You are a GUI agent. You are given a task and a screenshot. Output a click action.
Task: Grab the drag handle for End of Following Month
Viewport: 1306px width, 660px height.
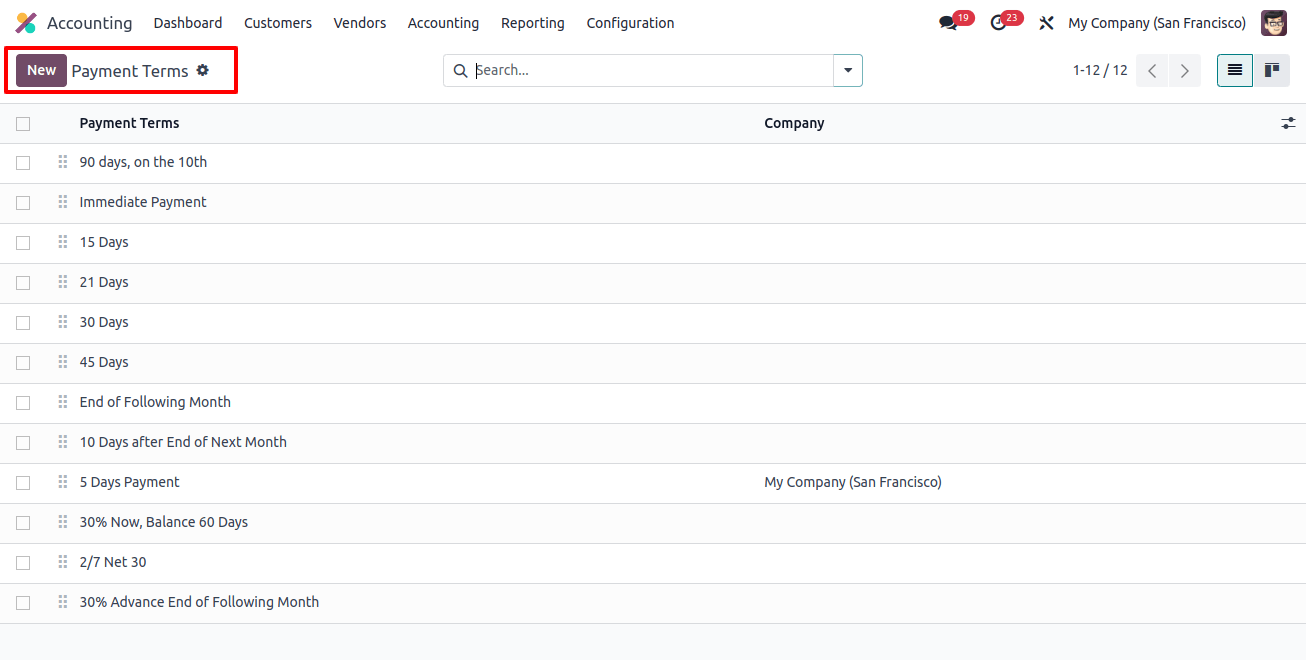63,402
